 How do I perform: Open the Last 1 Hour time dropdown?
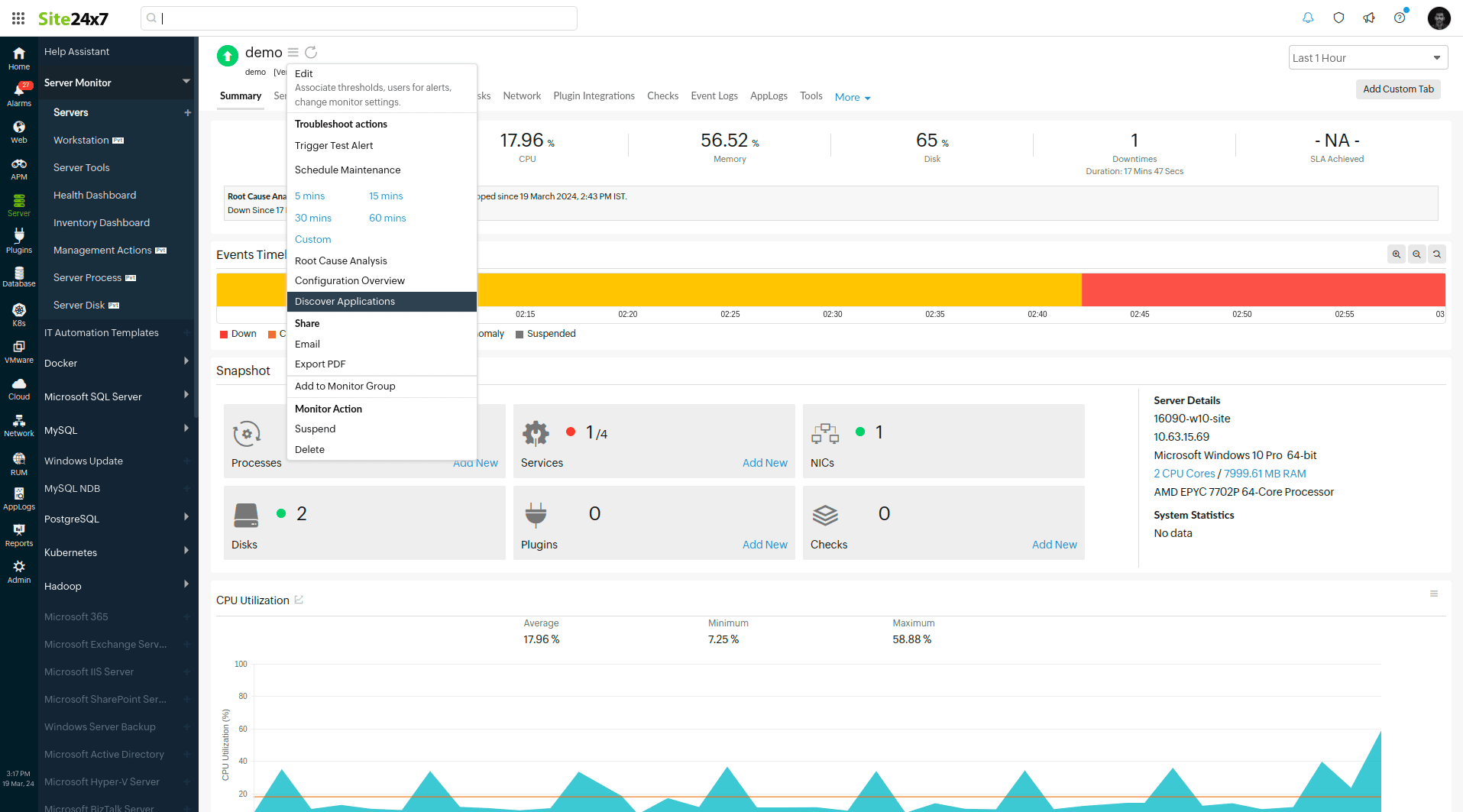pyautogui.click(x=1368, y=58)
